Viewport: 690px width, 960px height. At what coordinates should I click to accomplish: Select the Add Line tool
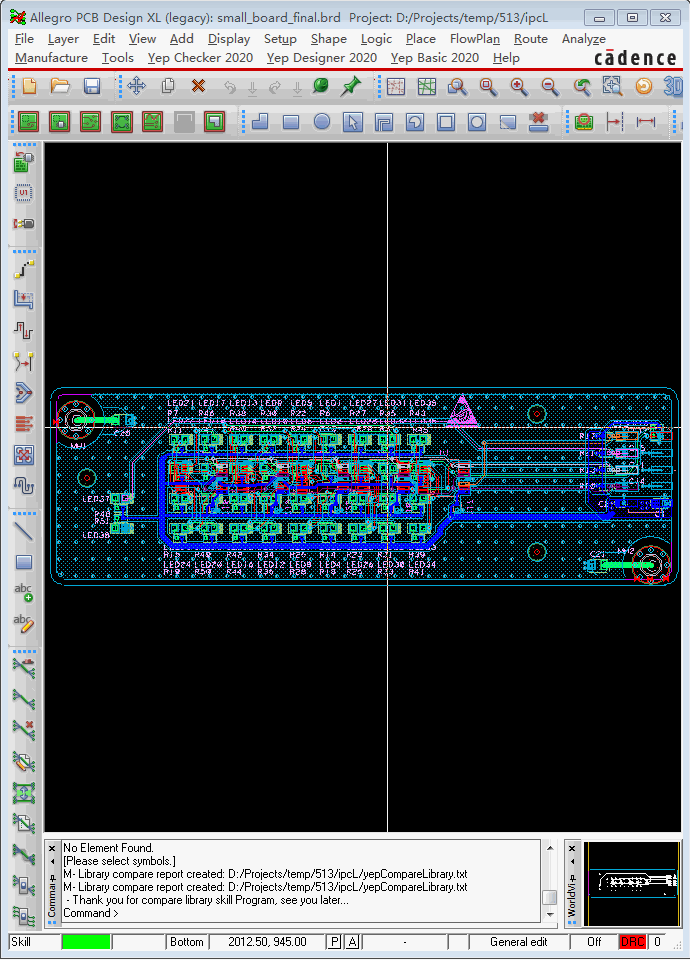(x=24, y=531)
